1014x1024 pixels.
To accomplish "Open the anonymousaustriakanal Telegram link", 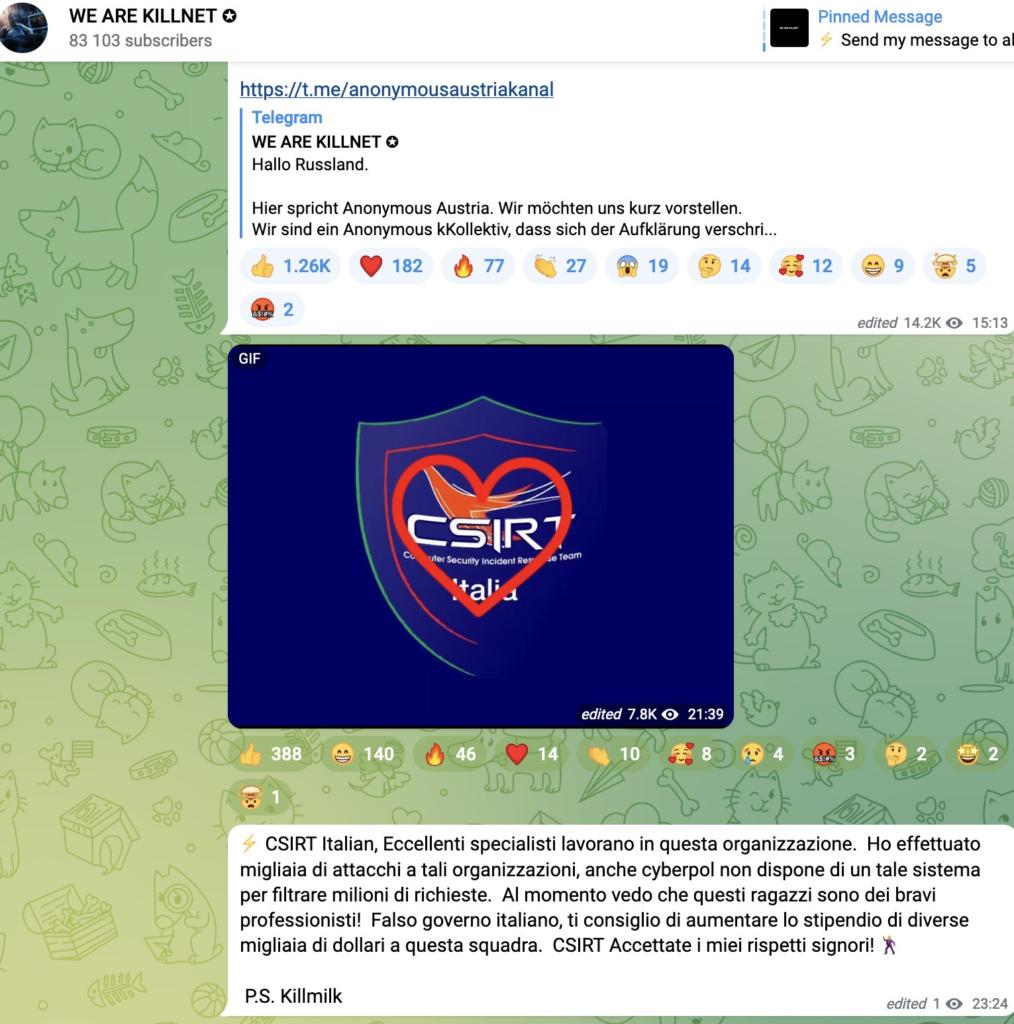I will click(396, 89).
